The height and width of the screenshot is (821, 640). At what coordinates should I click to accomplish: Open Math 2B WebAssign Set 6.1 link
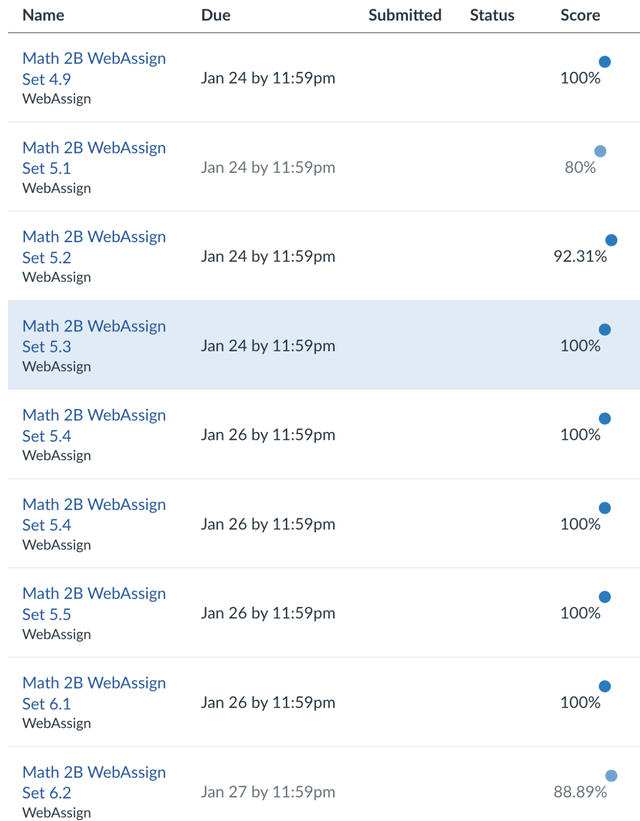pyautogui.click(x=93, y=693)
